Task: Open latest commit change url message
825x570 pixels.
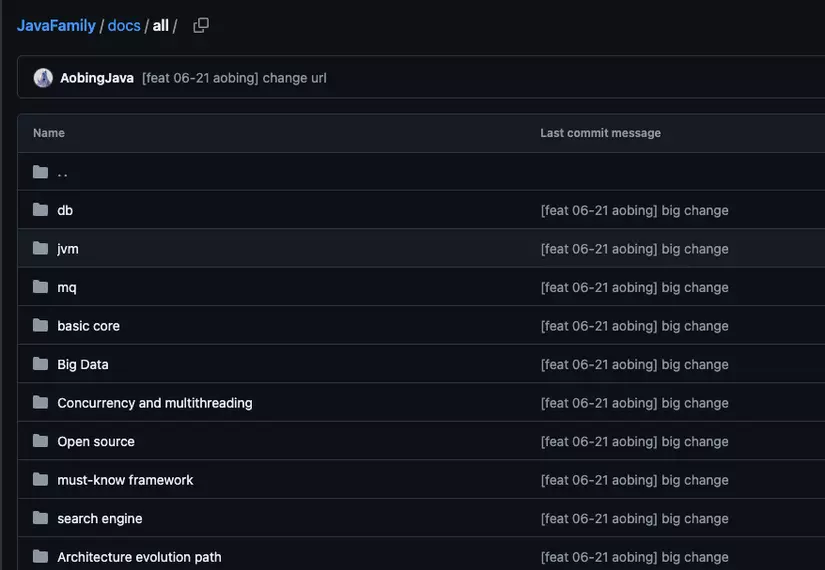Action: 234,78
